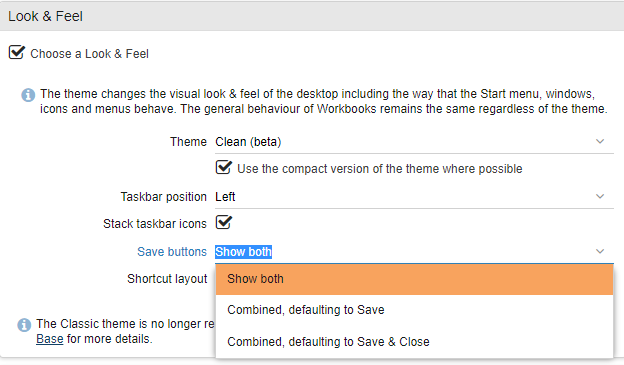Click the Choose a Look & Feel label text
Image resolution: width=624 pixels, height=365 pixels.
[x=90, y=54]
